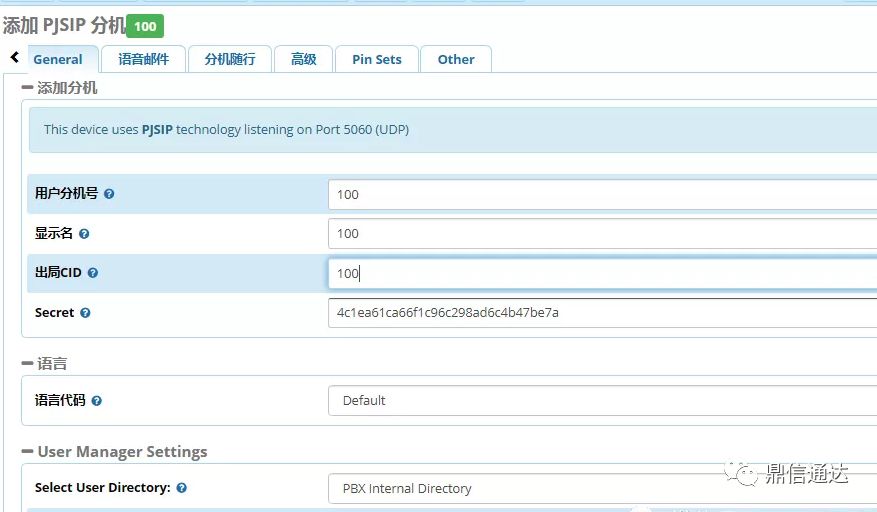Click the 添加 PJSIP 分机 page heading

click(x=64, y=26)
